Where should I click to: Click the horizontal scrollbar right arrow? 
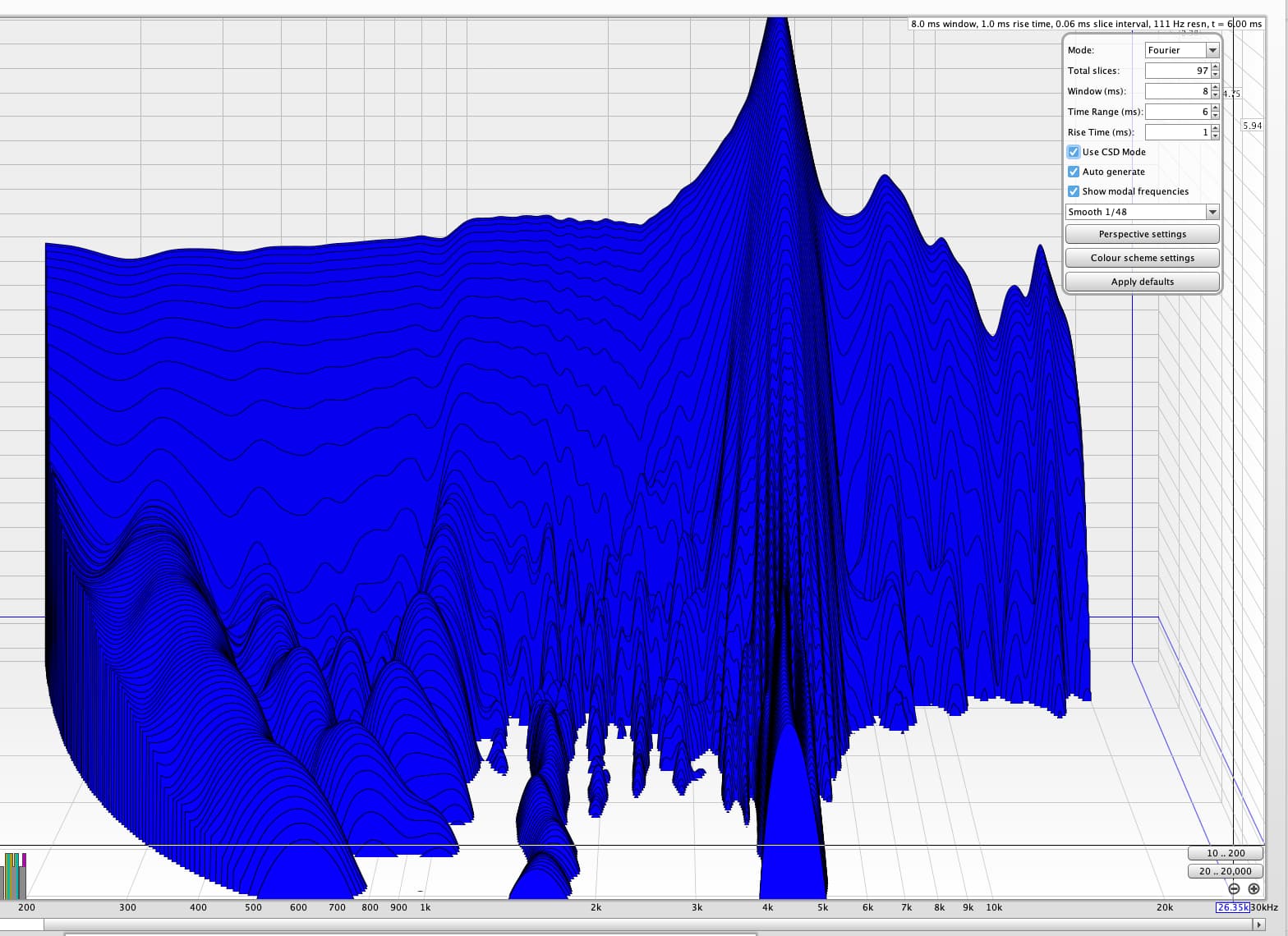pyautogui.click(x=1258, y=925)
